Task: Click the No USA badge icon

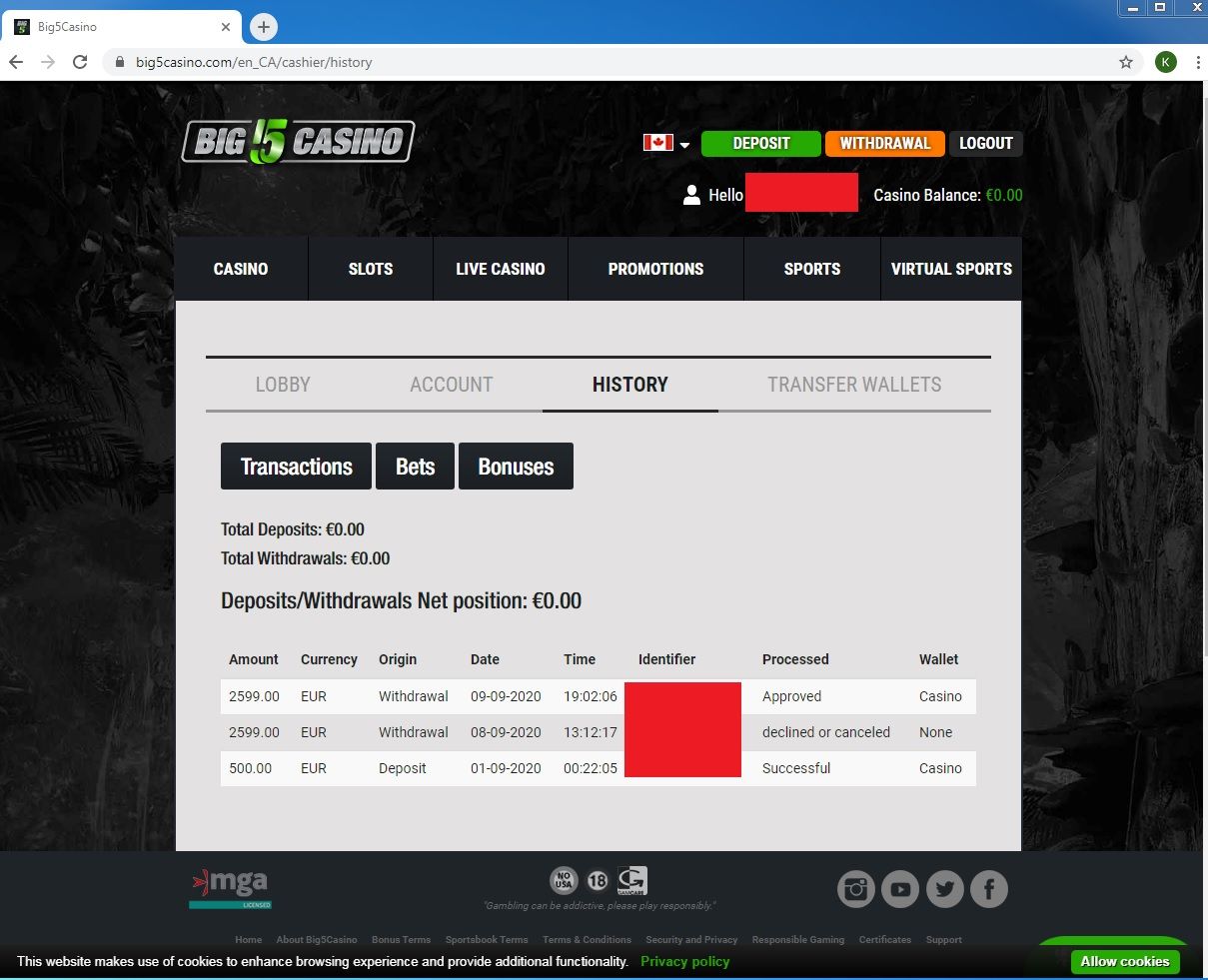Action: [x=564, y=880]
